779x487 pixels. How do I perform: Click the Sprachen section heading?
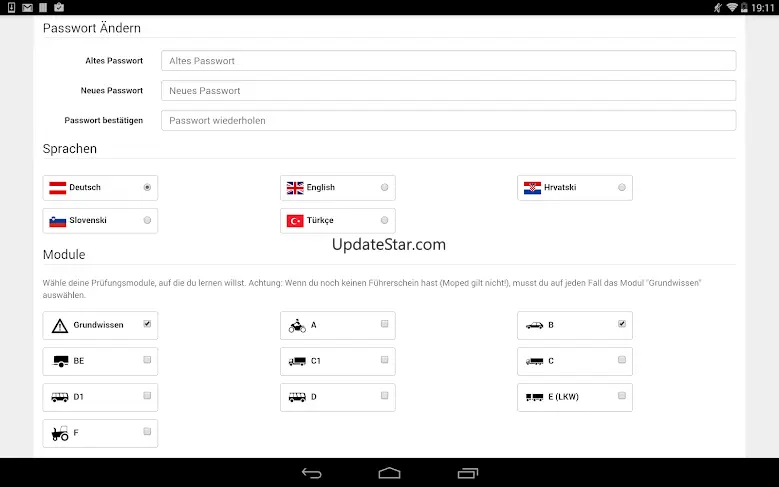tap(70, 149)
